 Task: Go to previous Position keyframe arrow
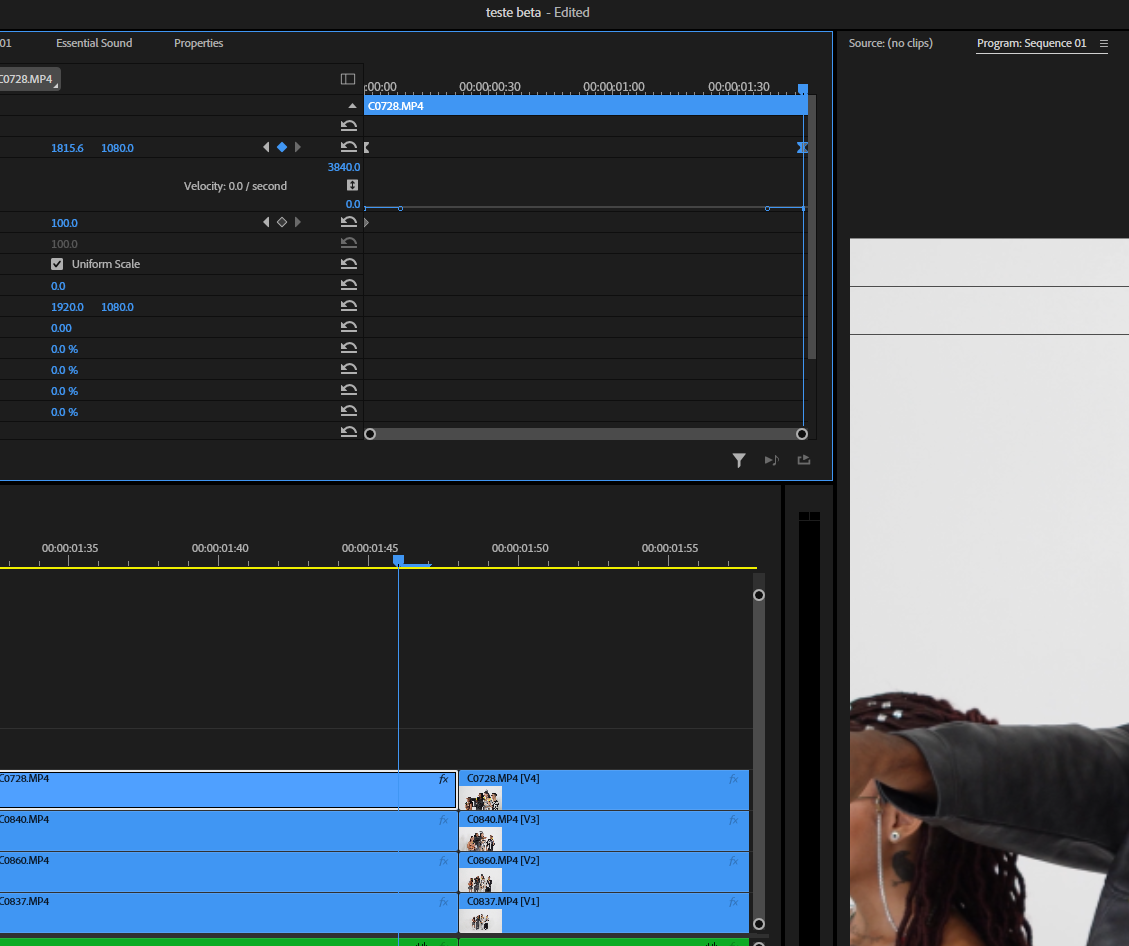coord(265,146)
